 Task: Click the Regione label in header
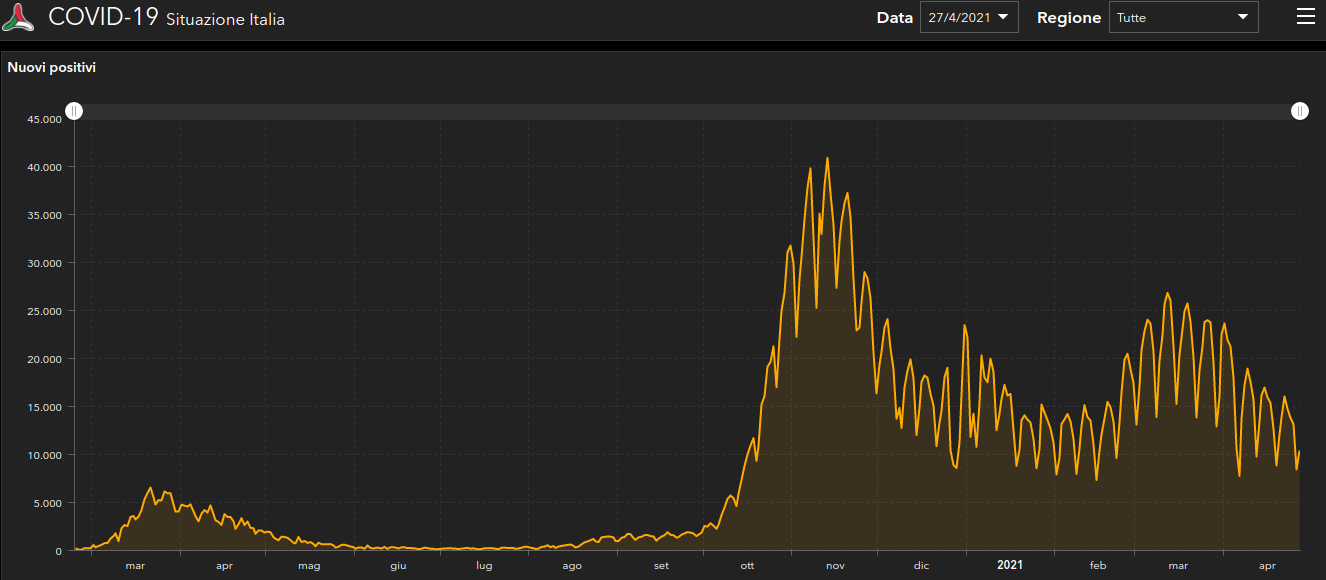coord(1069,18)
